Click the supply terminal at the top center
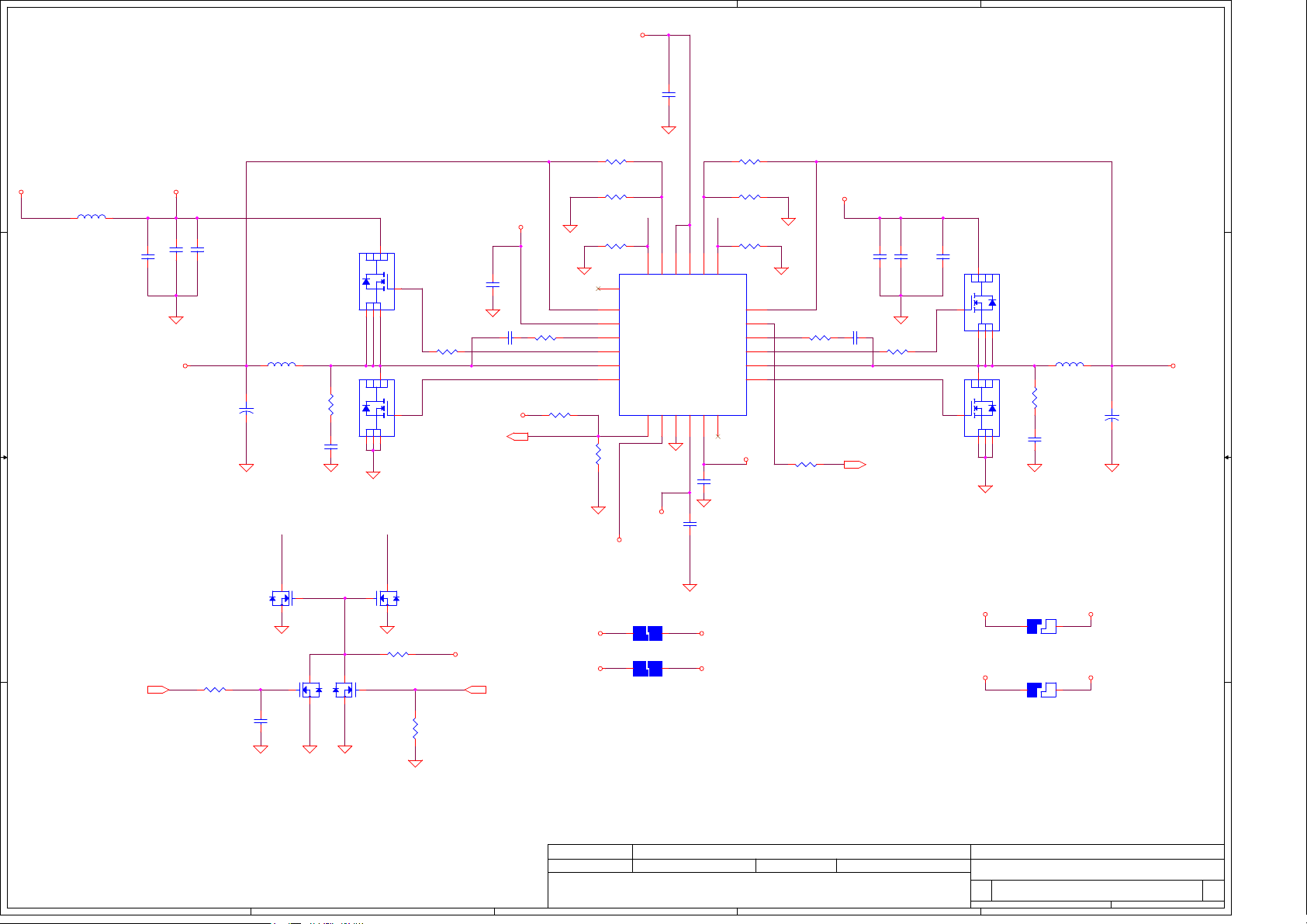Viewport: 1307px width, 924px height. (642, 35)
